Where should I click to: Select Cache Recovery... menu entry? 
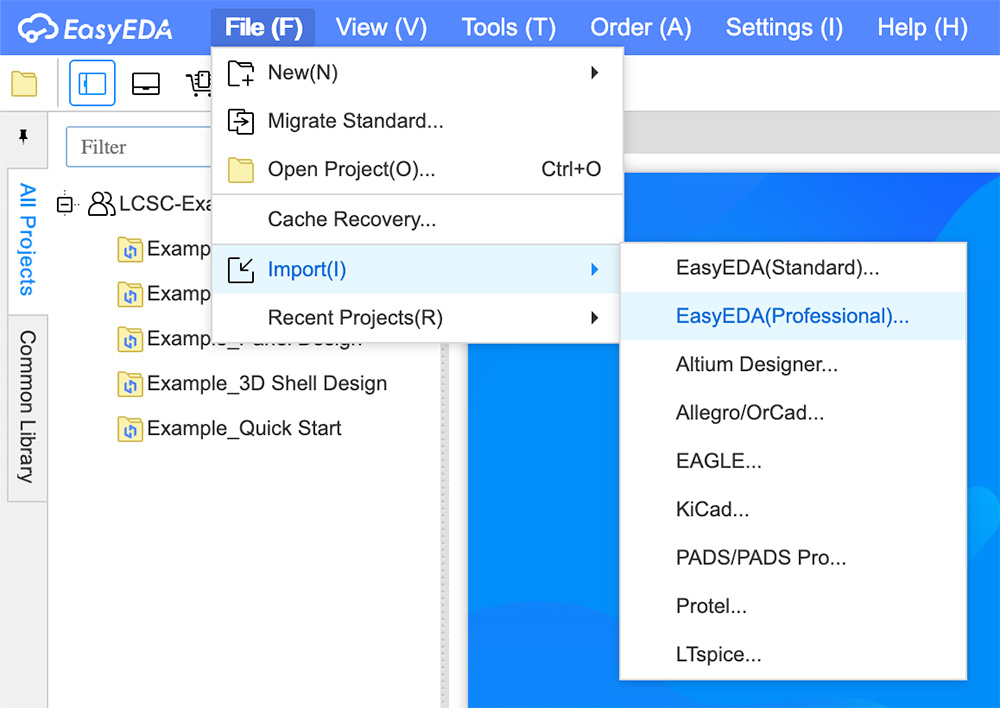pyautogui.click(x=417, y=219)
